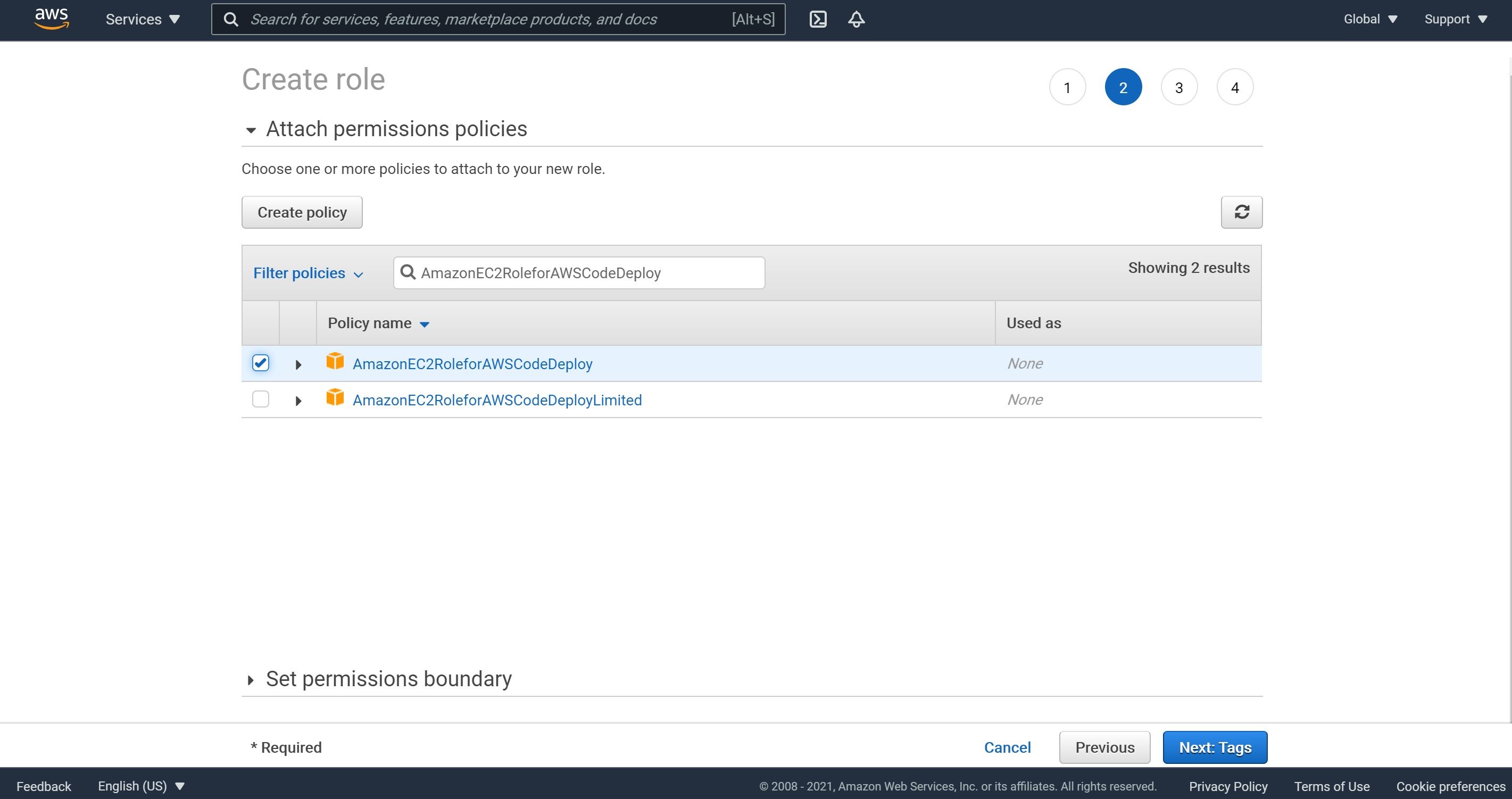The height and width of the screenshot is (799, 1512).
Task: Open the Global region dropdown
Action: (1370, 19)
